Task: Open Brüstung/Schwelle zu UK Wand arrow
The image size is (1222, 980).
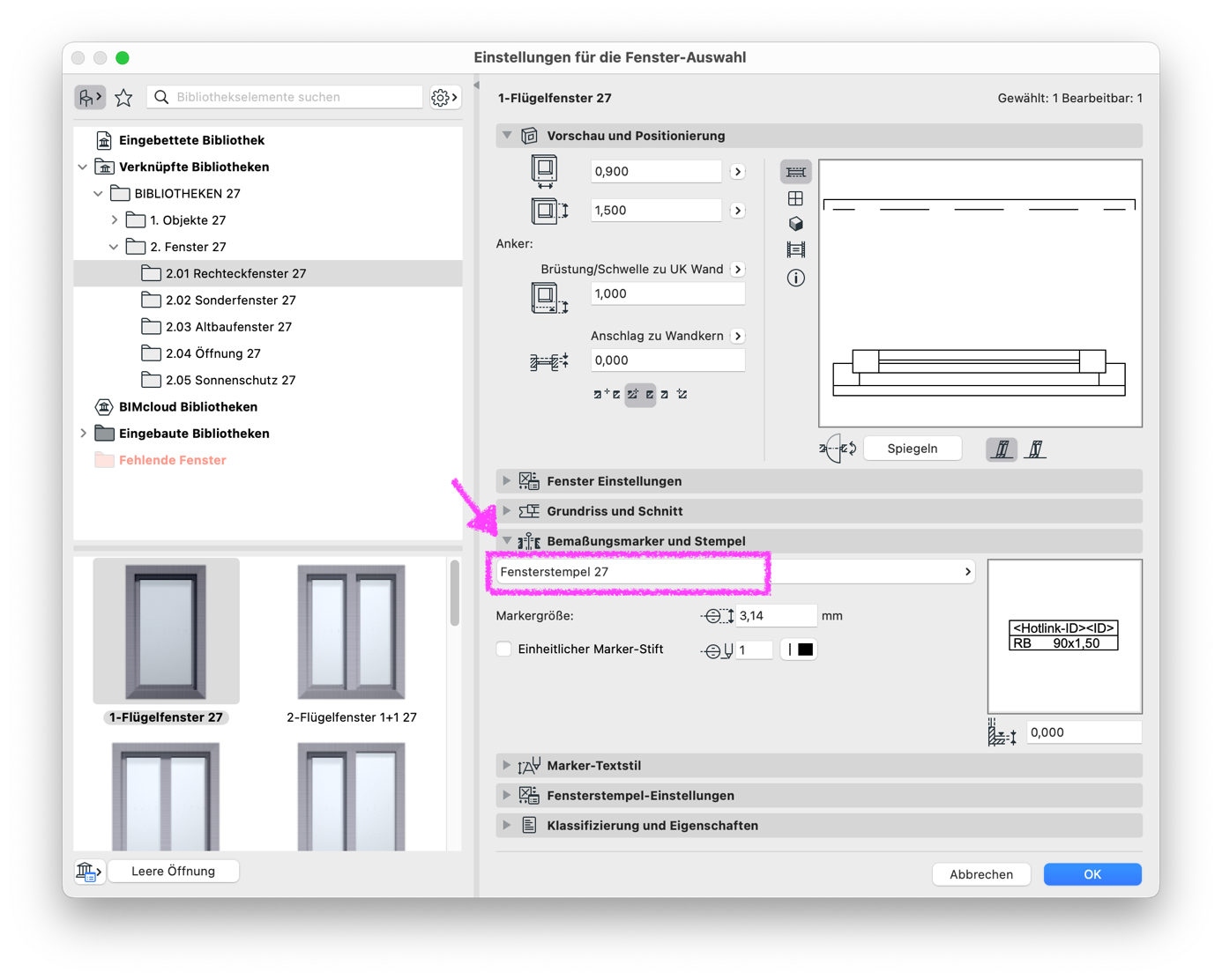Action: pyautogui.click(x=738, y=270)
